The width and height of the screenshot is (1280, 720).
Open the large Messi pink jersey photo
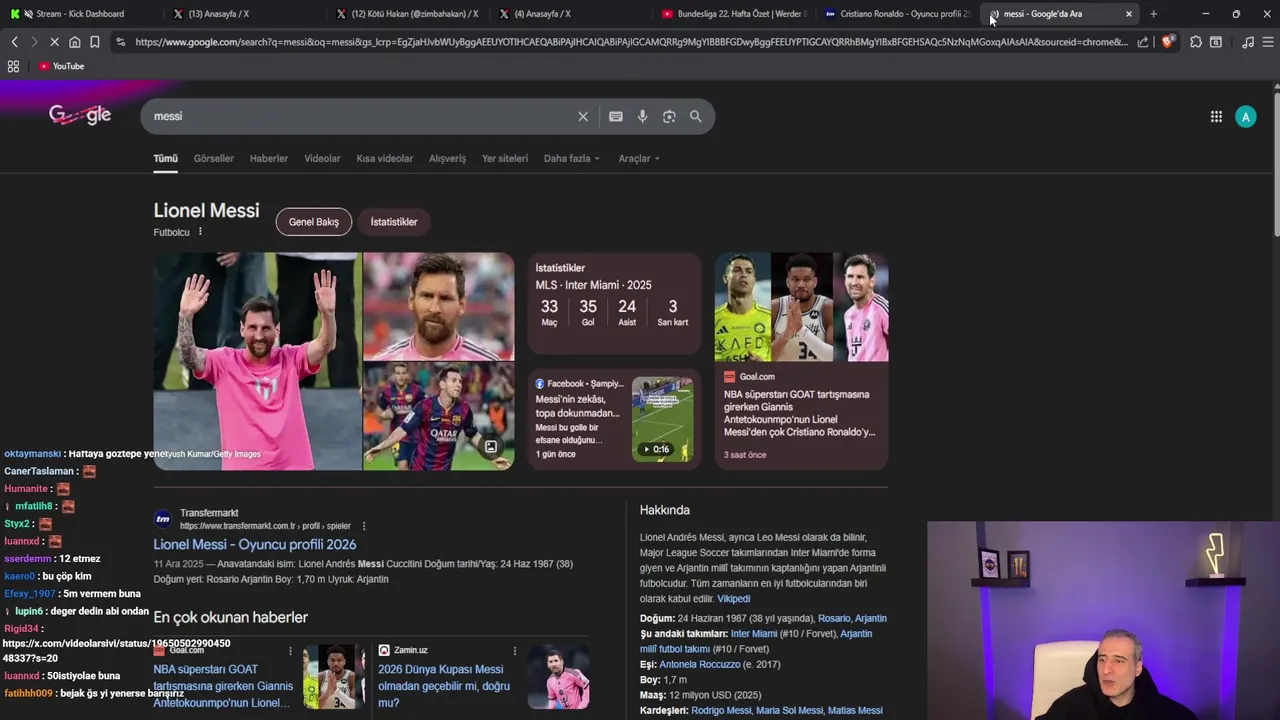pyautogui.click(x=257, y=361)
